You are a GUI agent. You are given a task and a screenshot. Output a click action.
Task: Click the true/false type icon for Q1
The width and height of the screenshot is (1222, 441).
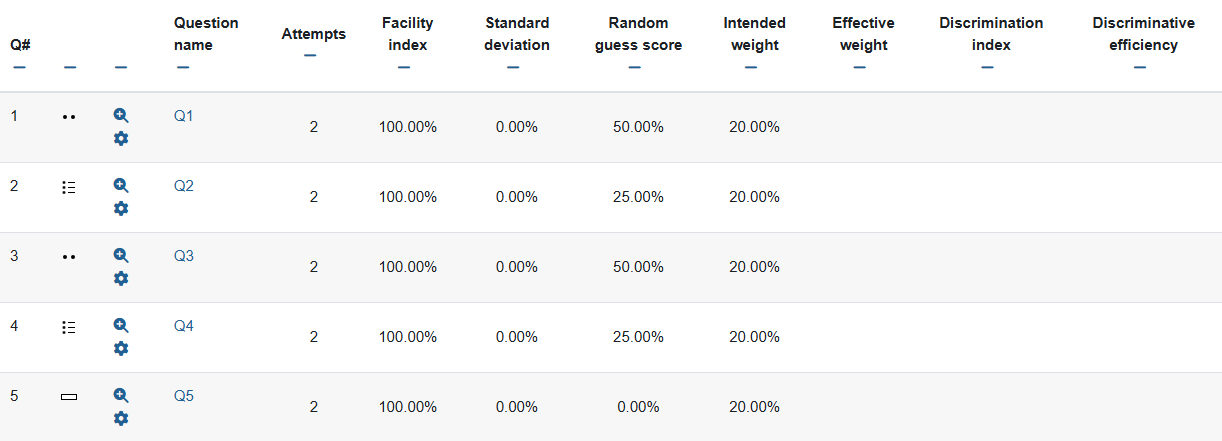pyautogui.click(x=68, y=117)
